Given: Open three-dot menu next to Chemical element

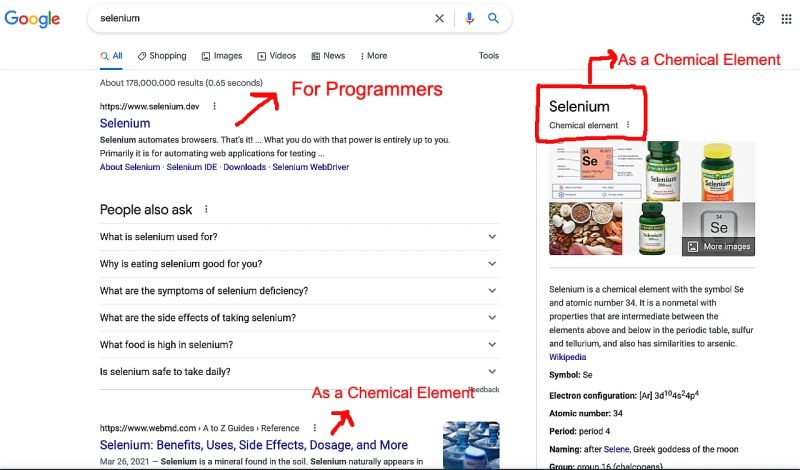Looking at the screenshot, I should (x=628, y=125).
